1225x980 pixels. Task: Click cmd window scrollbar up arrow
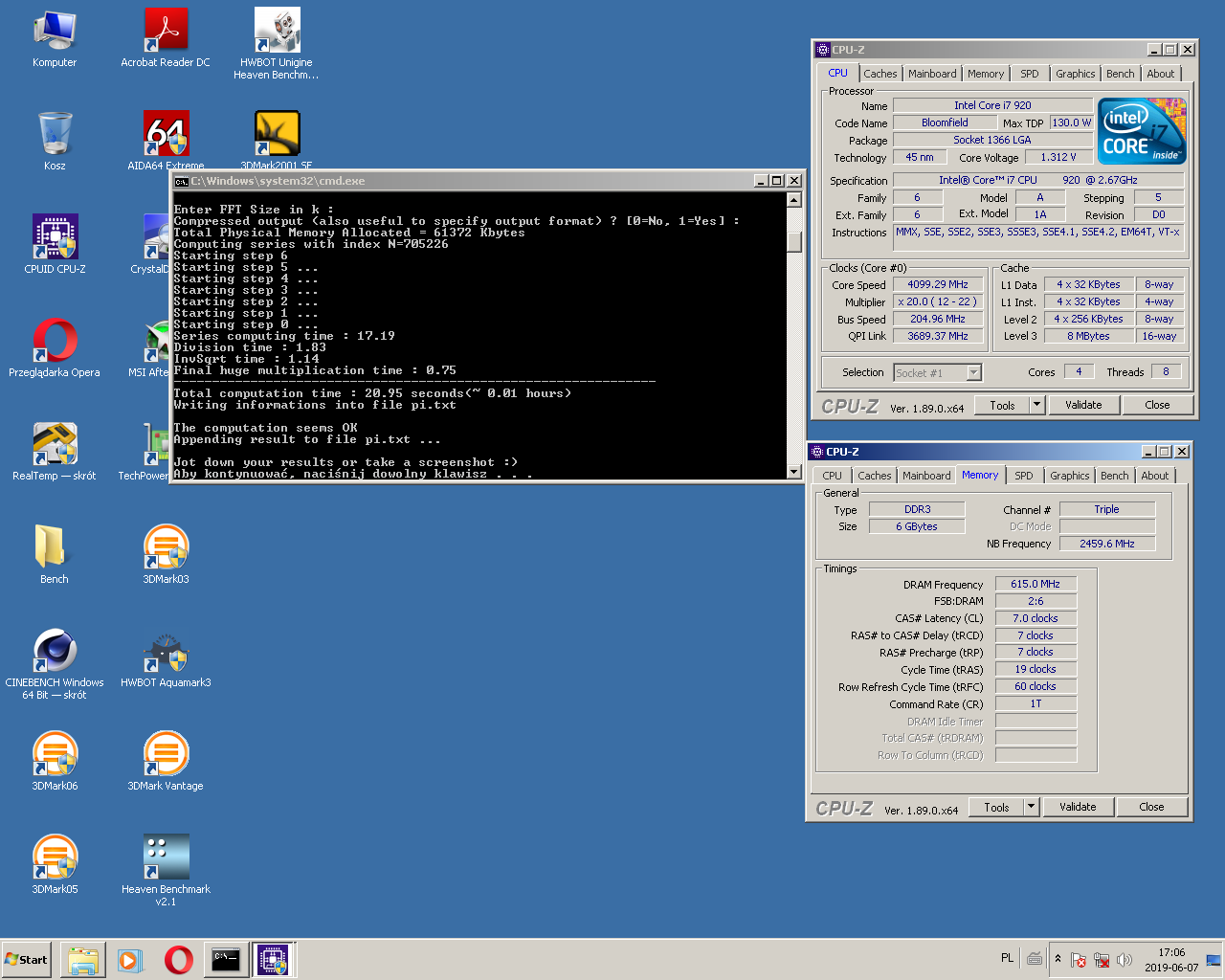coord(793,200)
